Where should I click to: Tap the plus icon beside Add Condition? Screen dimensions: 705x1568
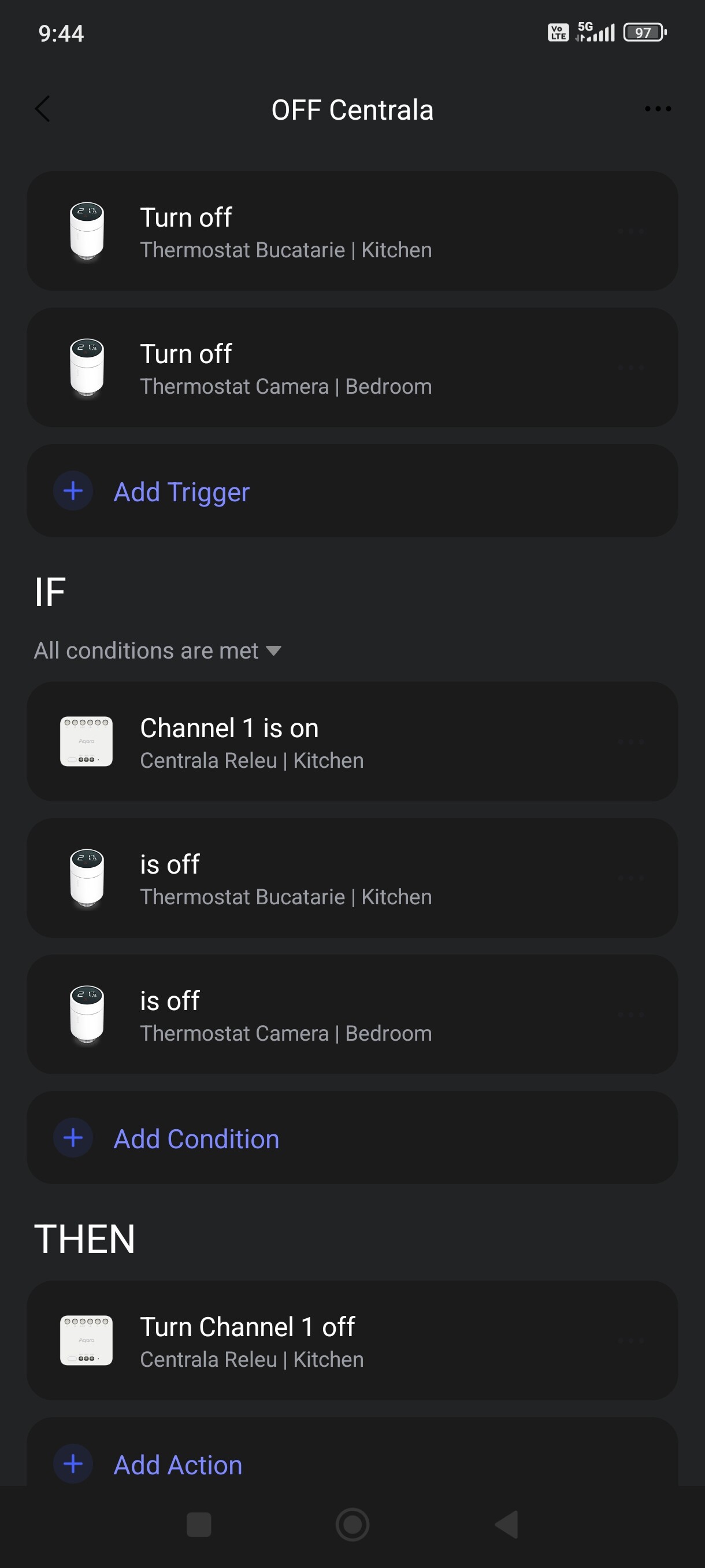(73, 1138)
